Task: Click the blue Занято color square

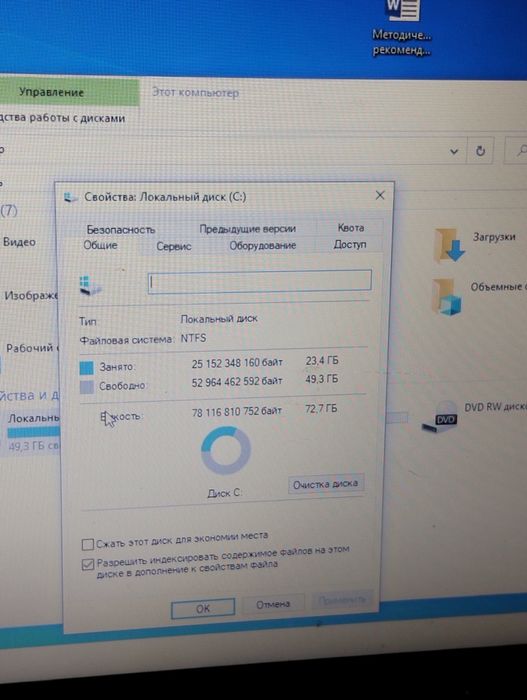Action: 87,367
